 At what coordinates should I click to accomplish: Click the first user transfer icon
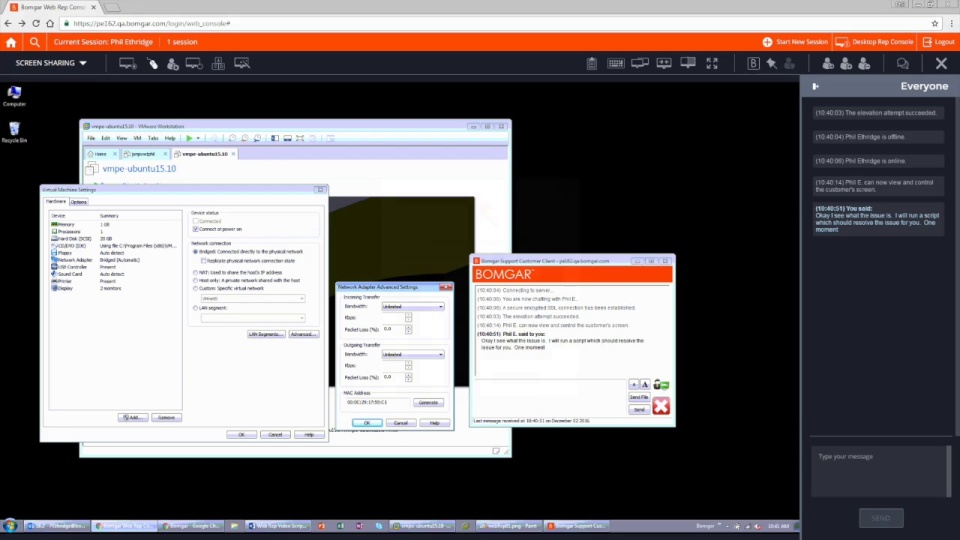[x=828, y=64]
